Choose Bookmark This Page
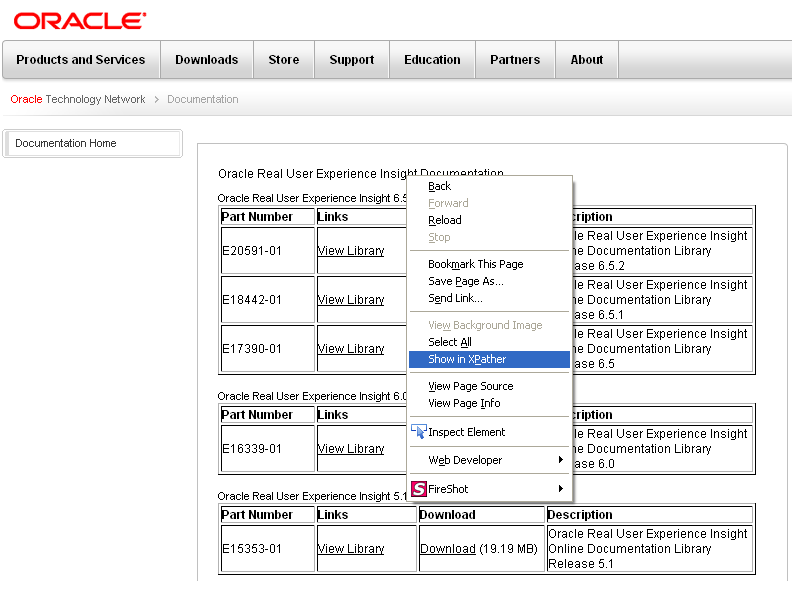The image size is (792, 595). coord(489,264)
